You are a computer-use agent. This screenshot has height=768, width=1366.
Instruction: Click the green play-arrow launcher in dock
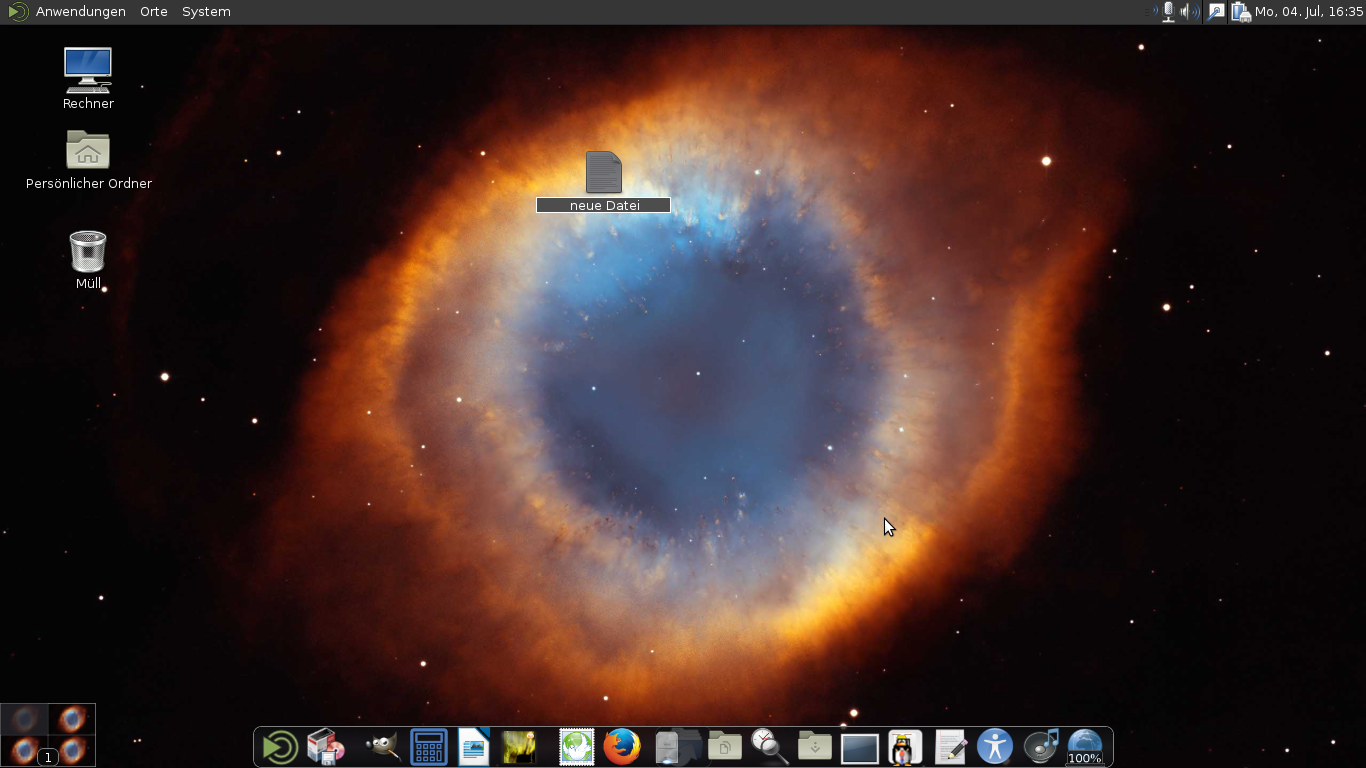point(279,747)
